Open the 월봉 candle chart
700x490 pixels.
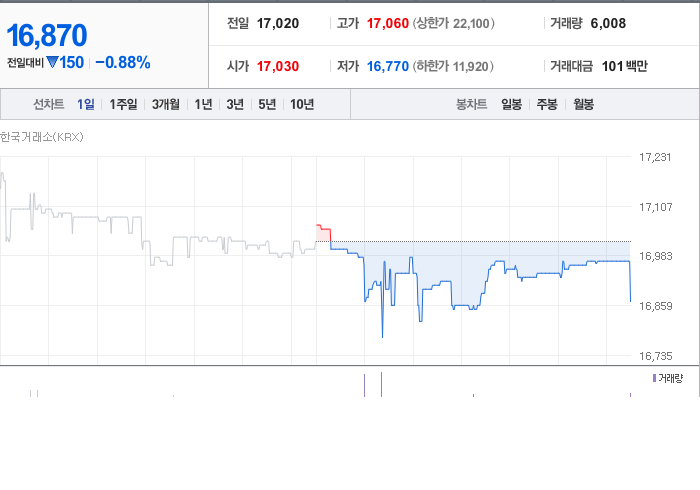point(583,104)
